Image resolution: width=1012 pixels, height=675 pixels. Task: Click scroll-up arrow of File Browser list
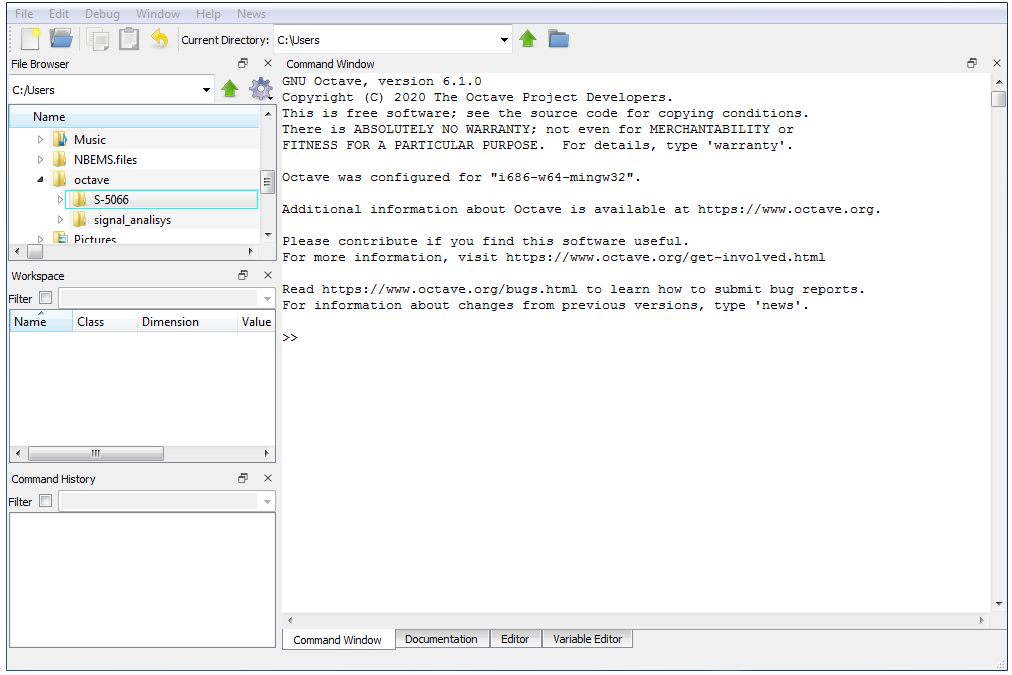click(x=268, y=114)
